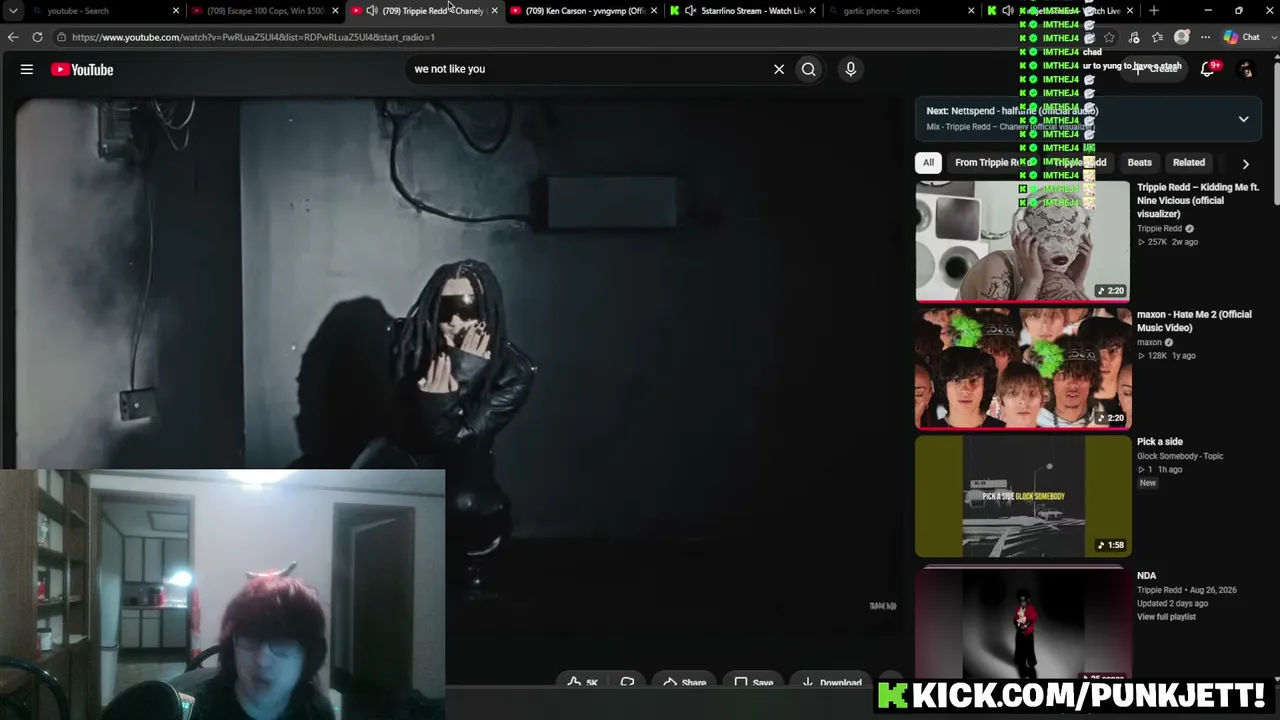Viewport: 1280px width, 720px height.
Task: Close the 5starrlino Stream tab
Action: 812,11
